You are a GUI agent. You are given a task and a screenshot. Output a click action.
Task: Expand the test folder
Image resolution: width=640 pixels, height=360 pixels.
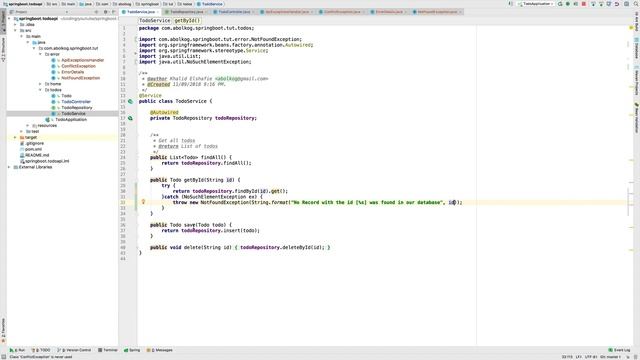click(22, 131)
